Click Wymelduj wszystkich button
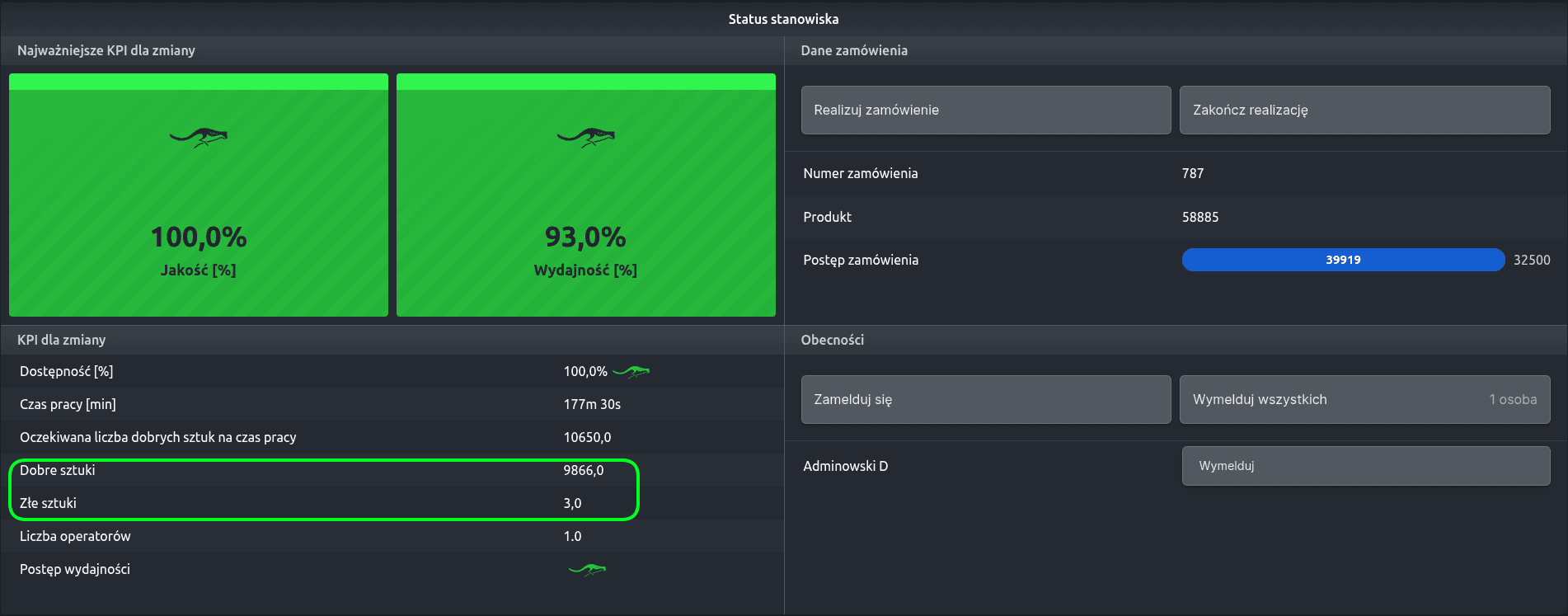Image resolution: width=1568 pixels, height=616 pixels. point(1364,399)
